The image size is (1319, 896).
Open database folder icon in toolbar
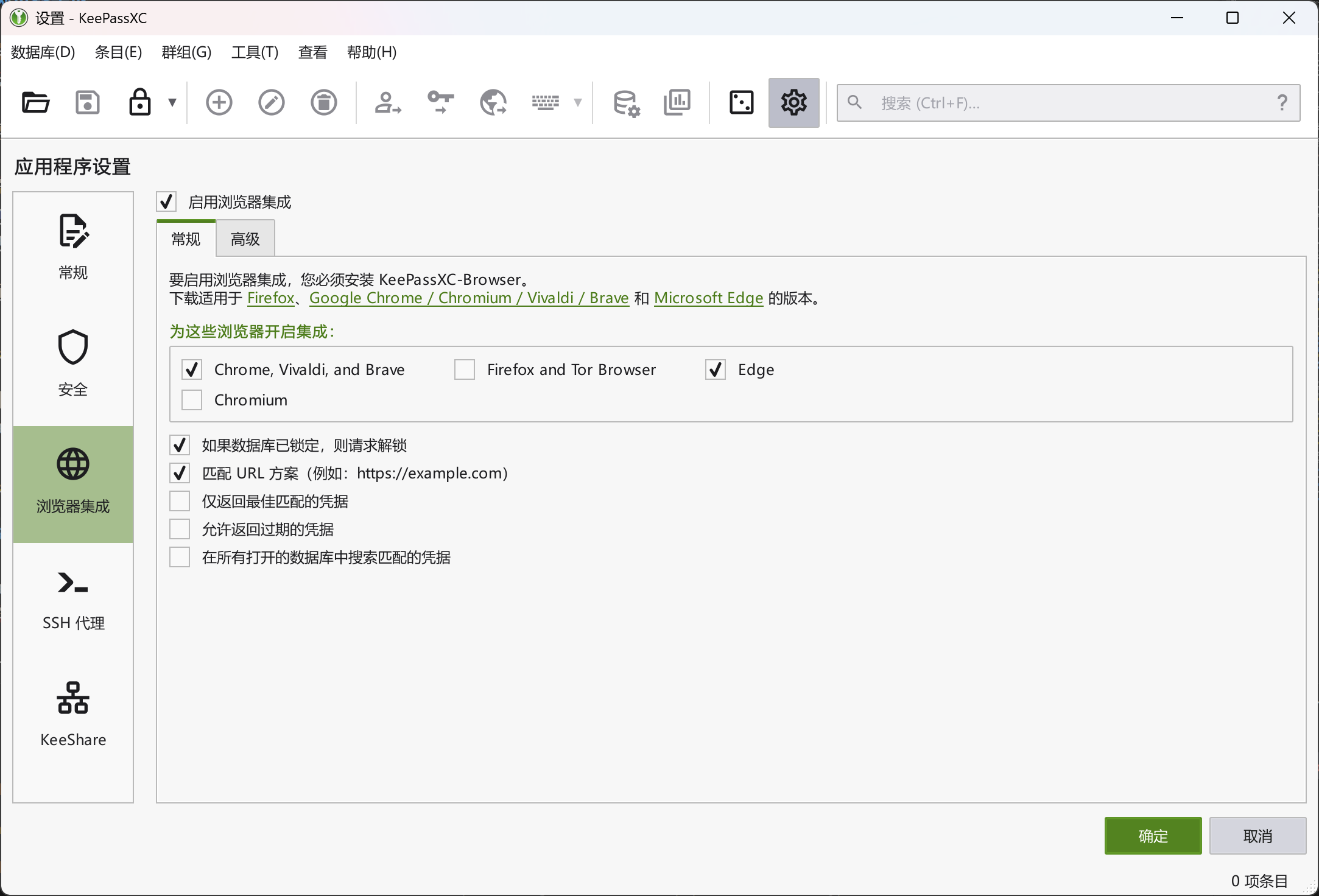pyautogui.click(x=35, y=102)
